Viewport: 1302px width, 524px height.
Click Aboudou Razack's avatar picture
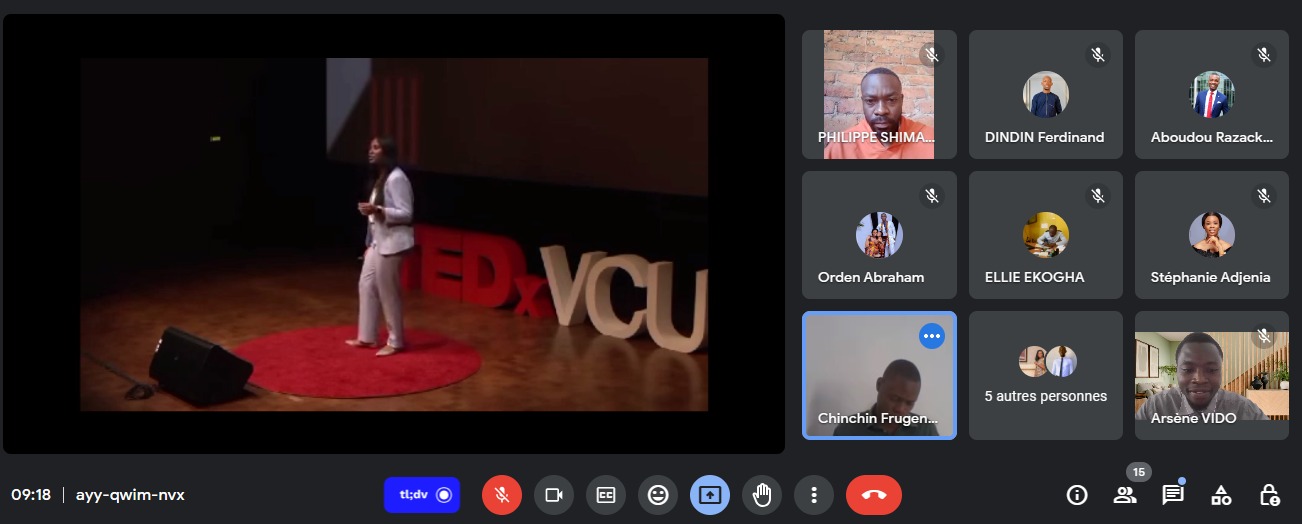coord(1212,95)
